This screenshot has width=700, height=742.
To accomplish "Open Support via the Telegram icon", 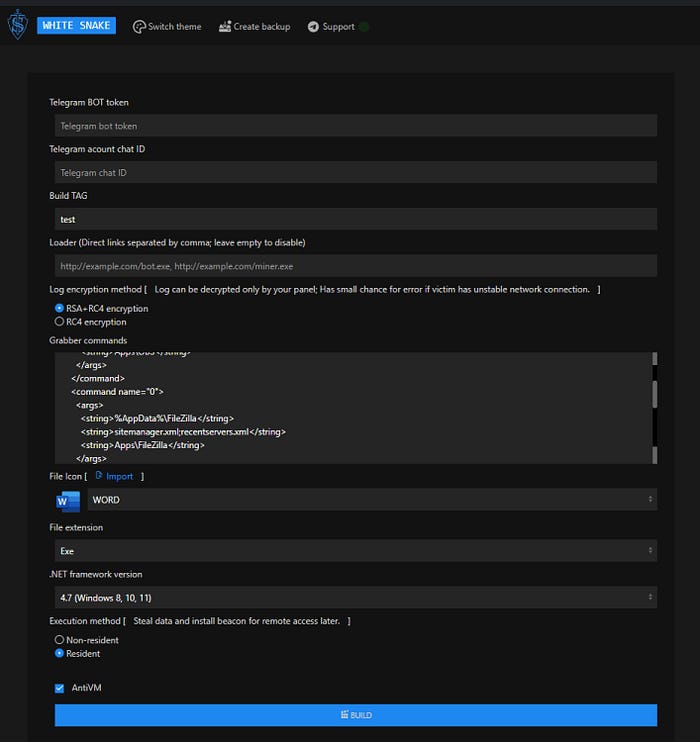I will [313, 26].
